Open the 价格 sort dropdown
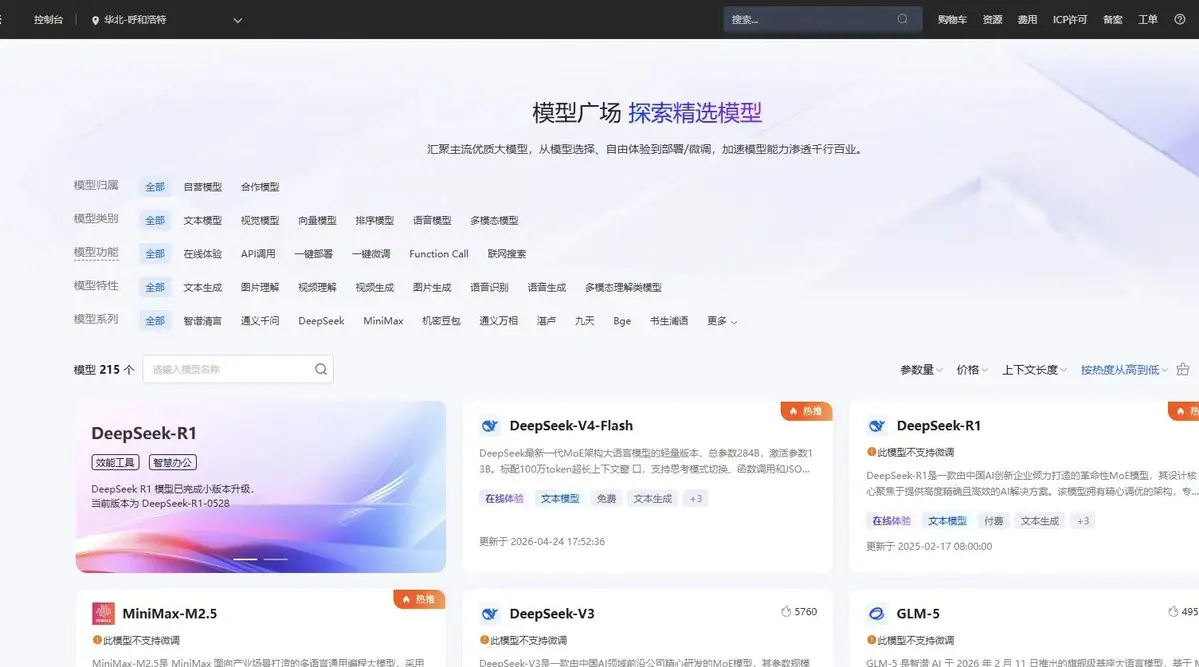 click(x=972, y=369)
